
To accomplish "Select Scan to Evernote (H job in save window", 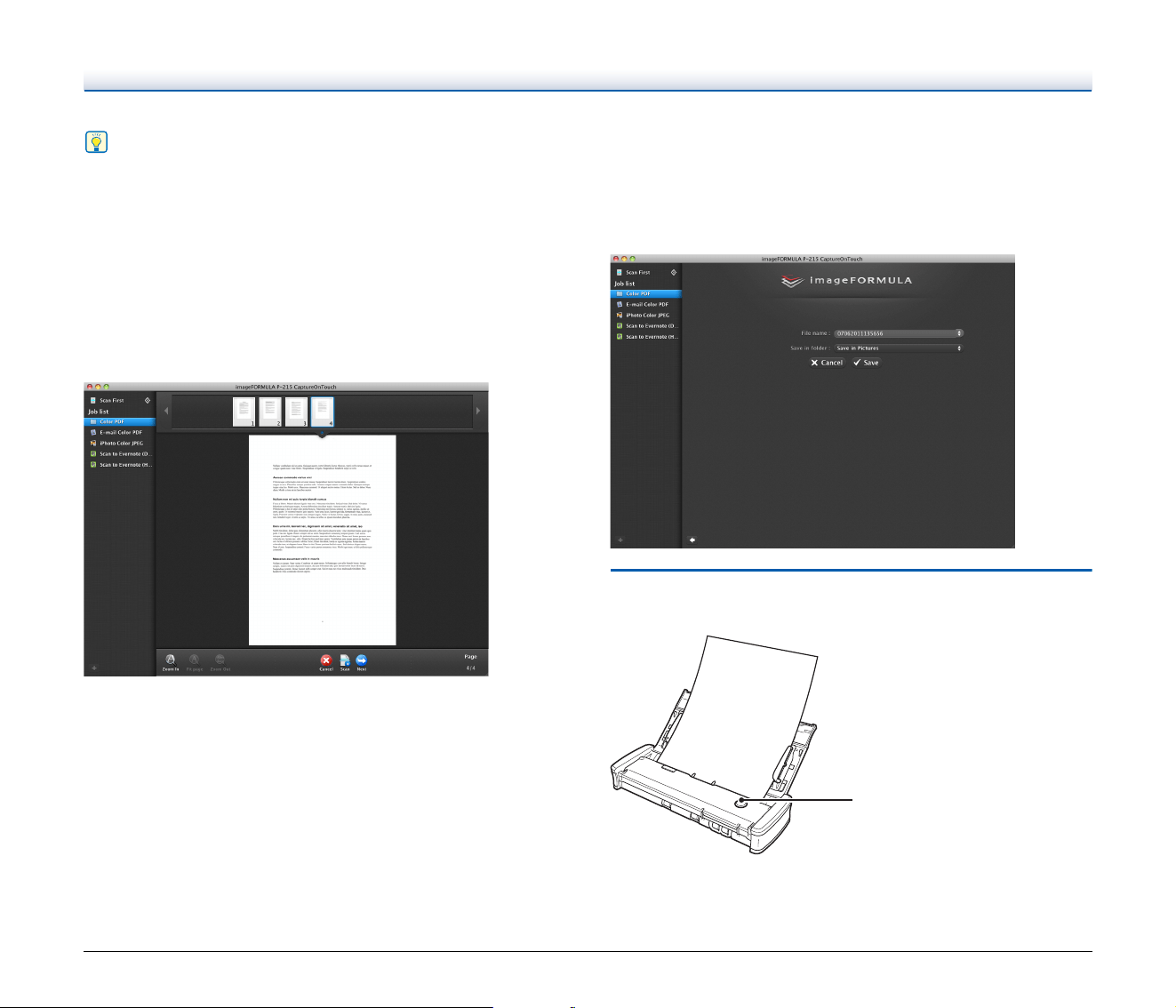I will click(x=646, y=337).
